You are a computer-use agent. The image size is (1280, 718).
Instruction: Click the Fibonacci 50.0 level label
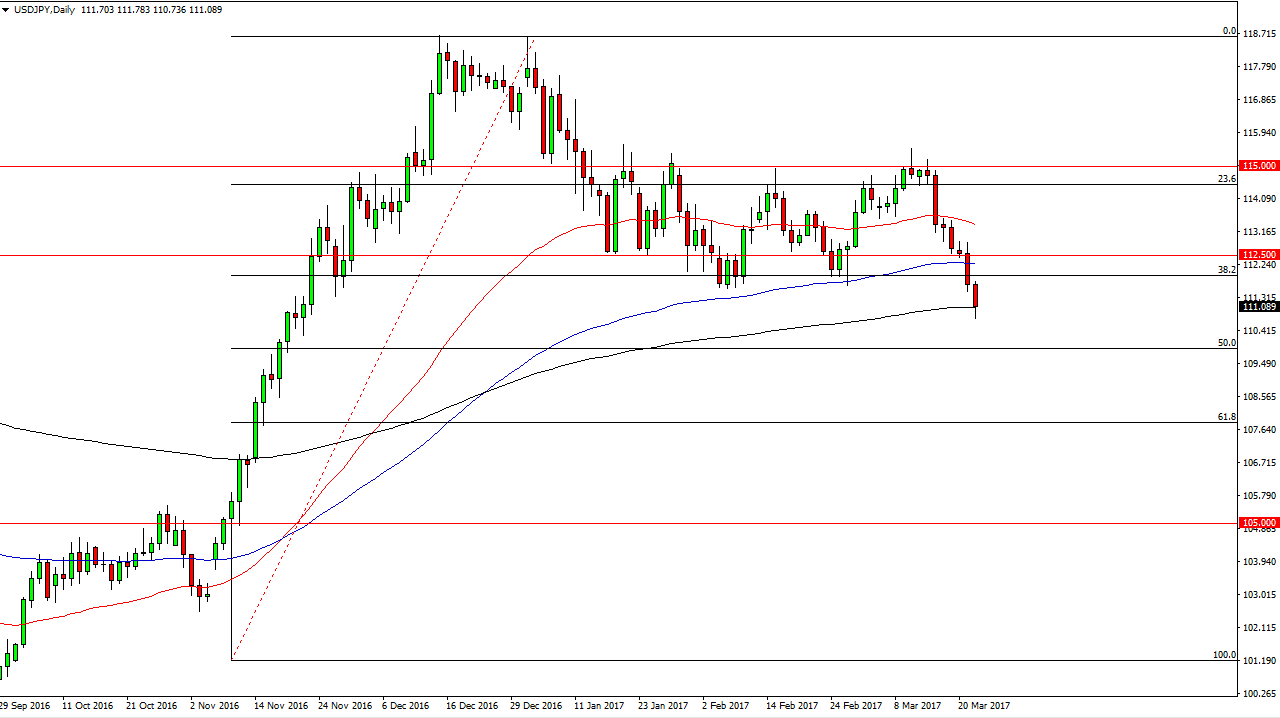click(x=1227, y=343)
